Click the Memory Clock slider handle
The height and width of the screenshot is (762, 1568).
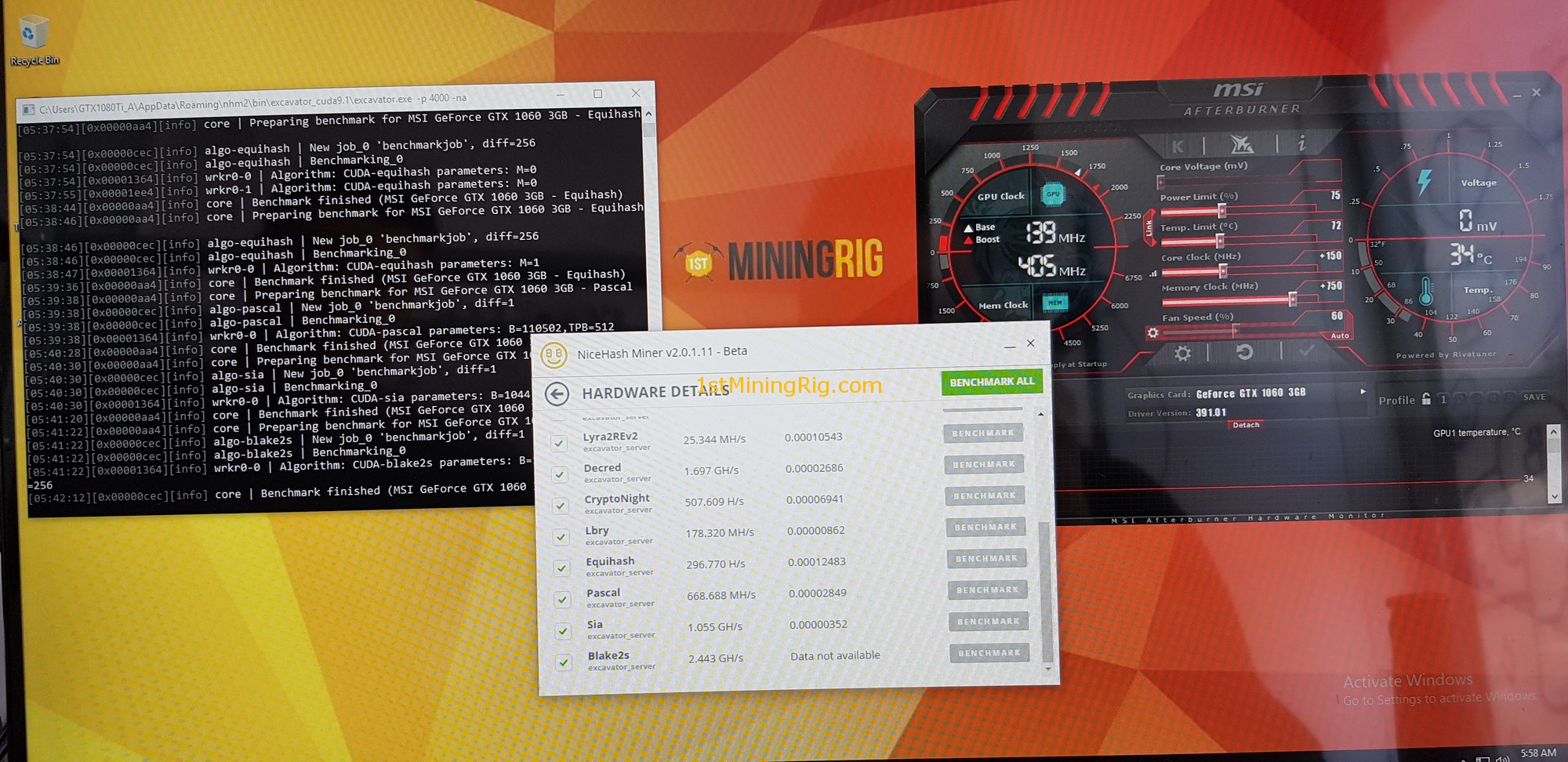tap(1292, 299)
